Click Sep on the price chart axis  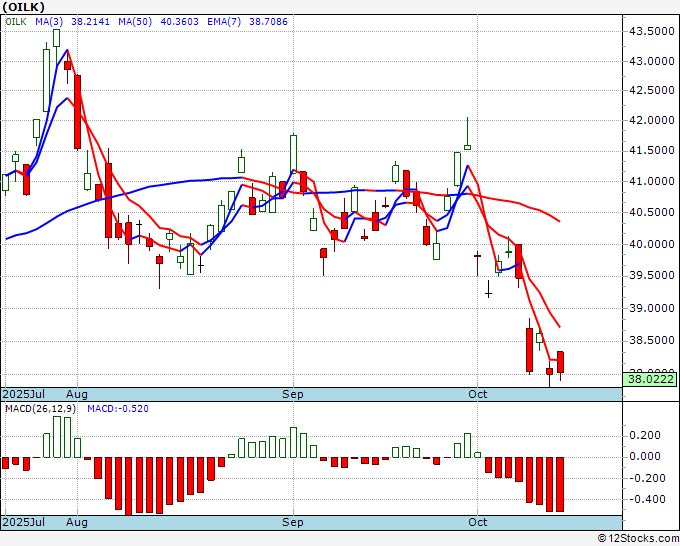[x=293, y=394]
